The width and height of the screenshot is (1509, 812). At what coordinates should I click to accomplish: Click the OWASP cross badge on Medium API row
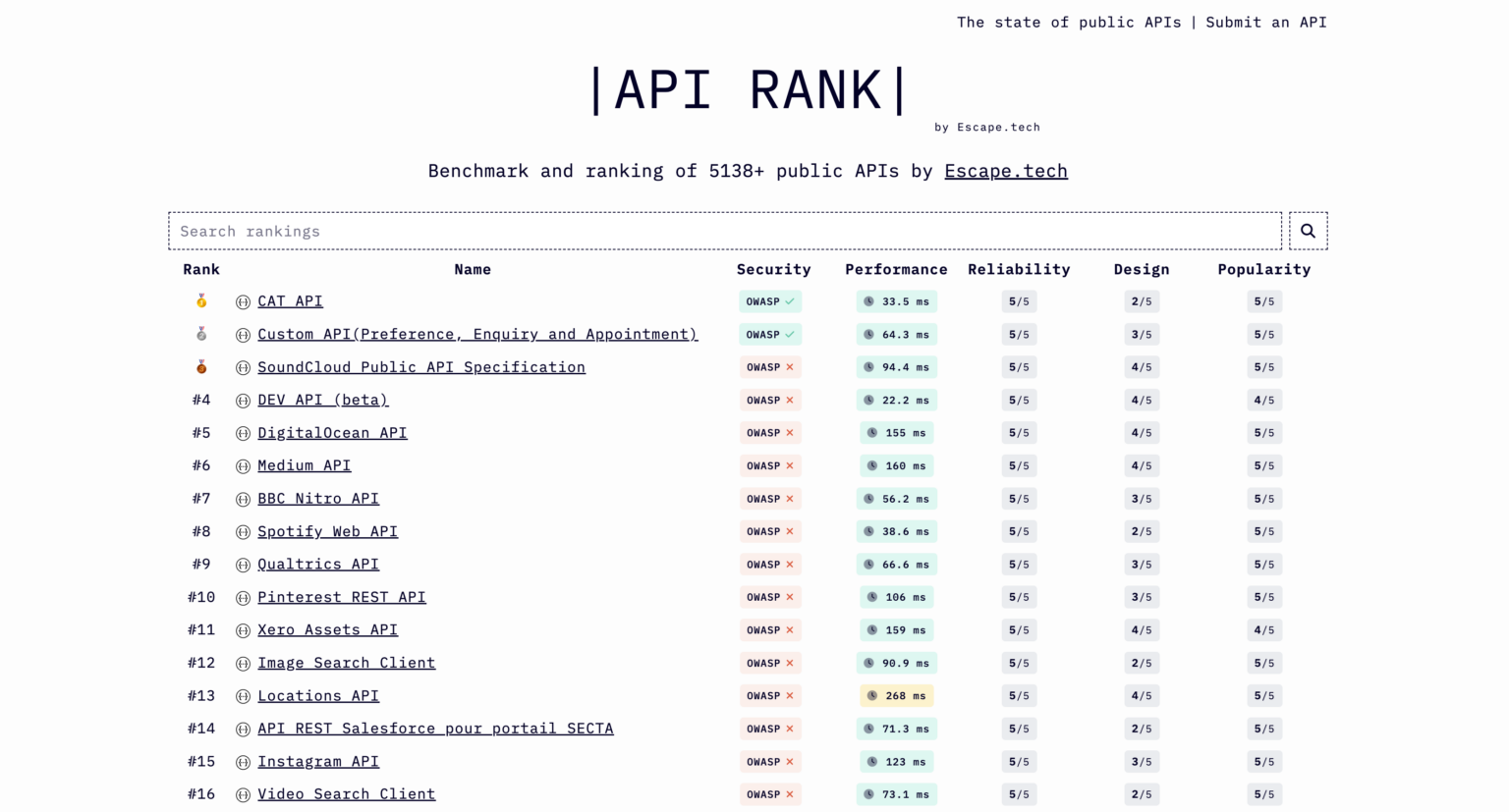[x=770, y=465]
